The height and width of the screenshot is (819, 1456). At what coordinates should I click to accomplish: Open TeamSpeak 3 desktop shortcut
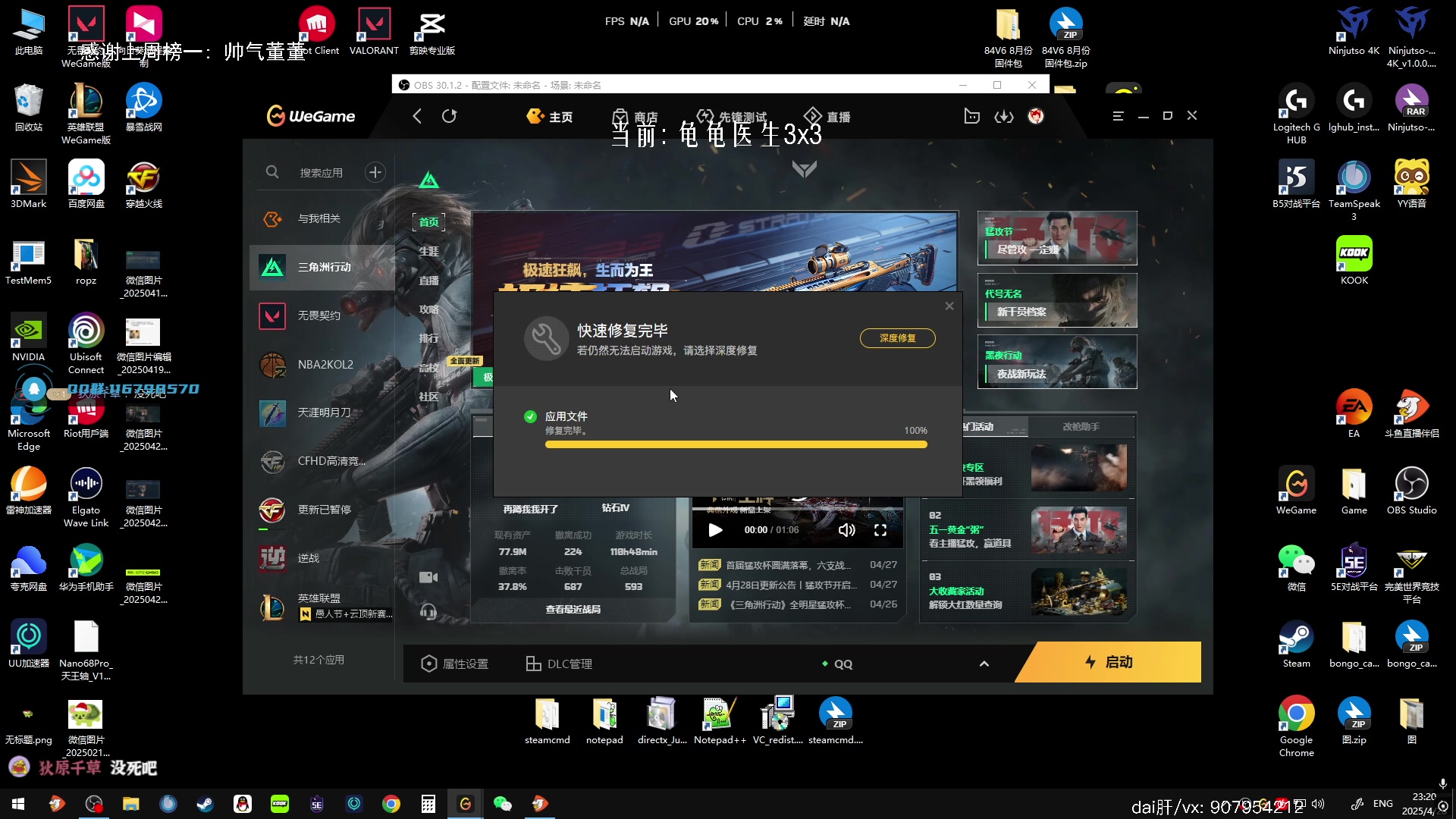coord(1354,190)
